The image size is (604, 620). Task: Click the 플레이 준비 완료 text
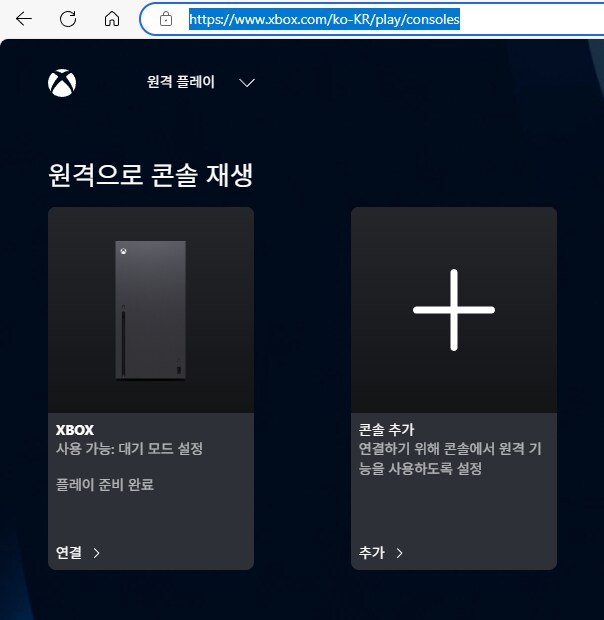pos(105,484)
